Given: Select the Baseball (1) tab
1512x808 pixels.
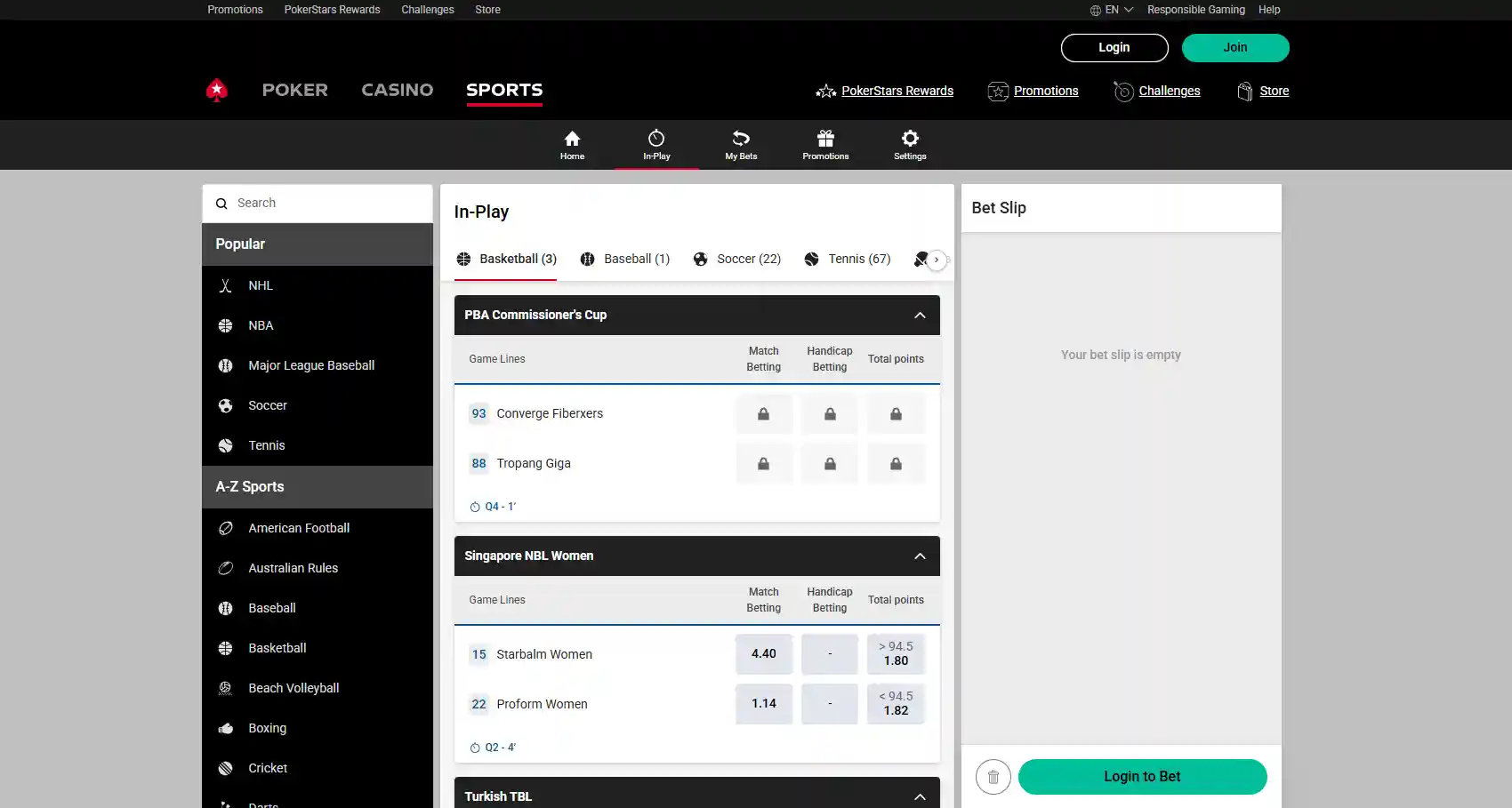Looking at the screenshot, I should tap(625, 259).
